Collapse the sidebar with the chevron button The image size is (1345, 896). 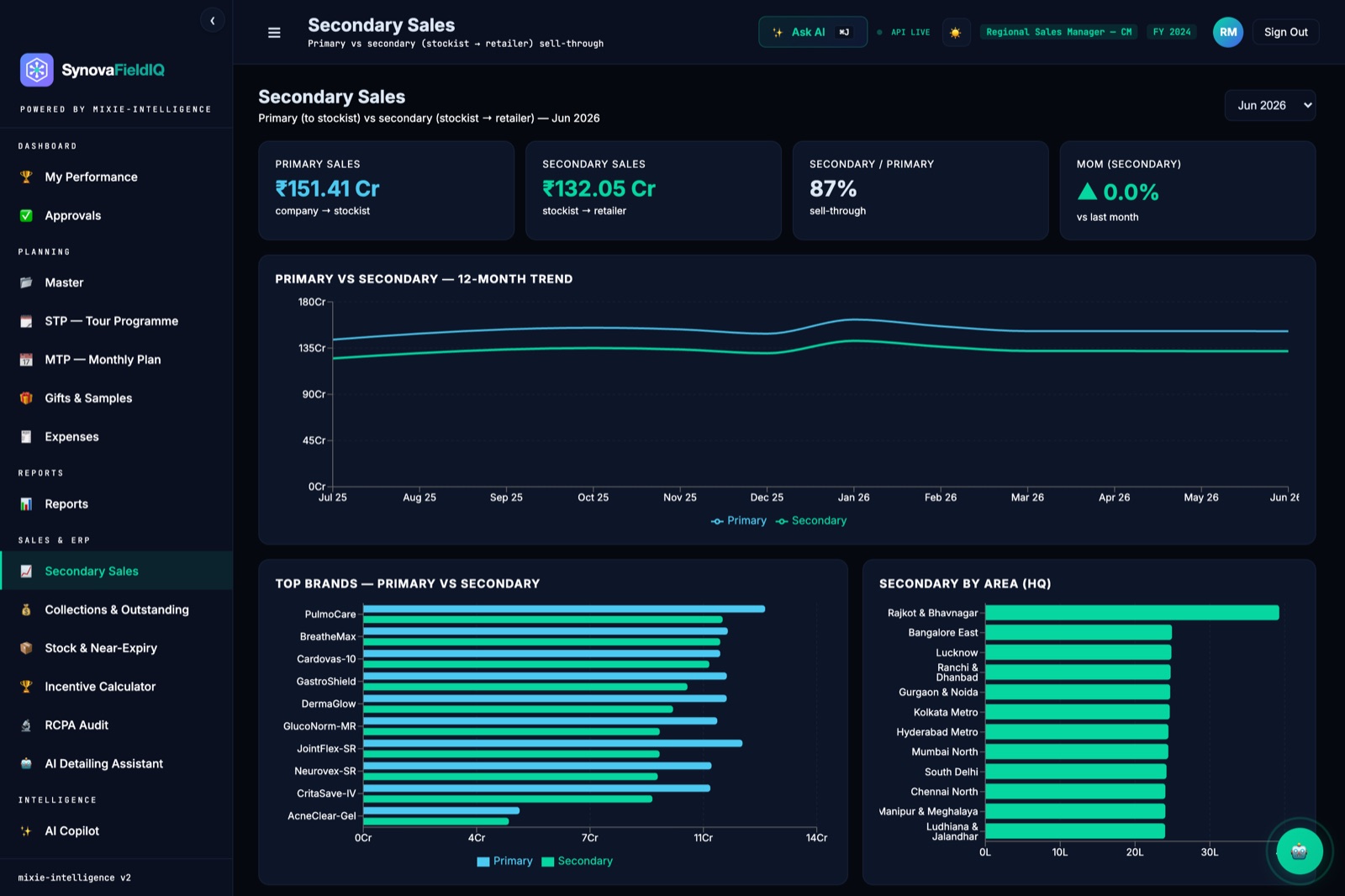pos(213,20)
